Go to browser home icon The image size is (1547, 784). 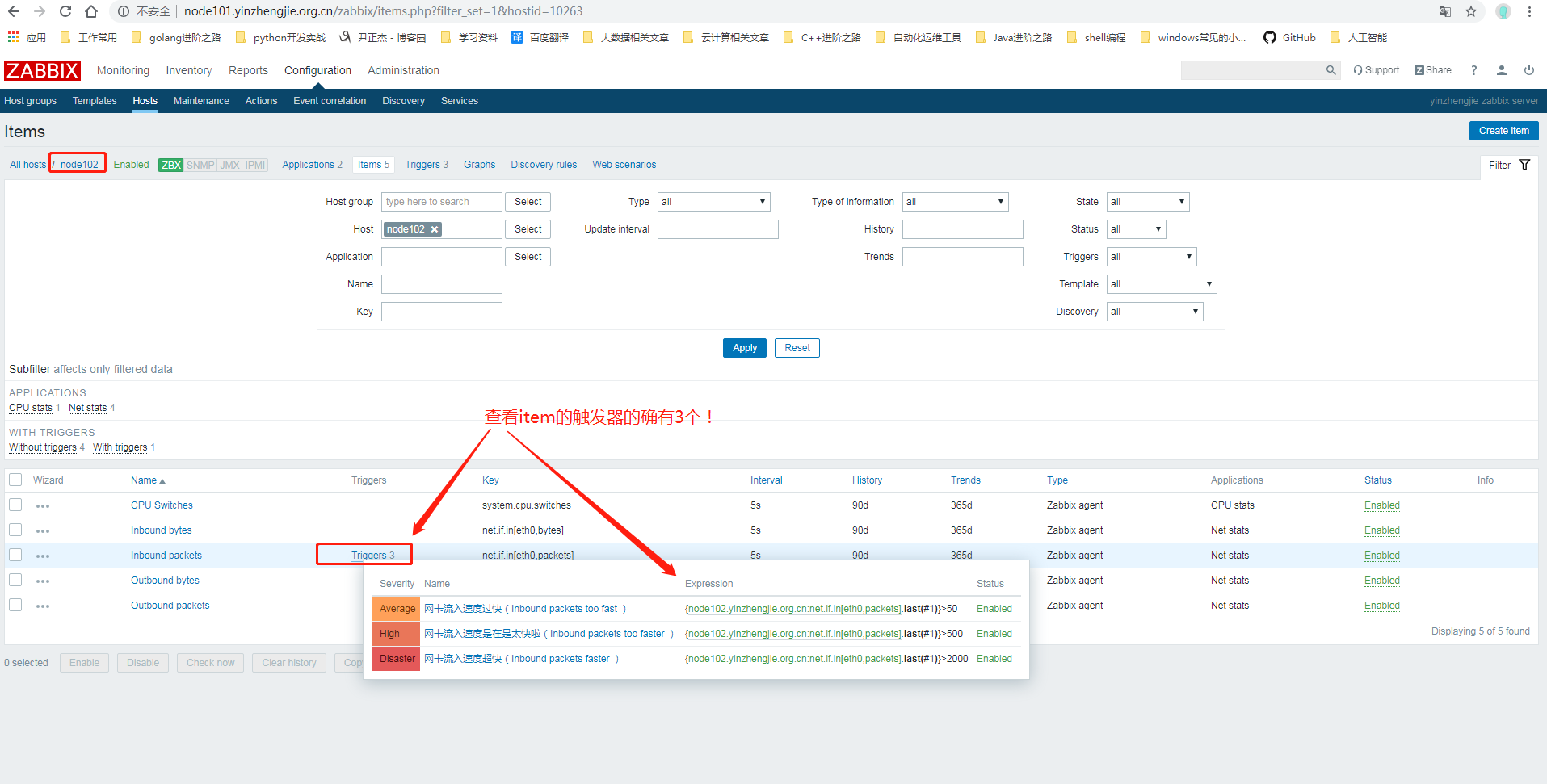91,11
